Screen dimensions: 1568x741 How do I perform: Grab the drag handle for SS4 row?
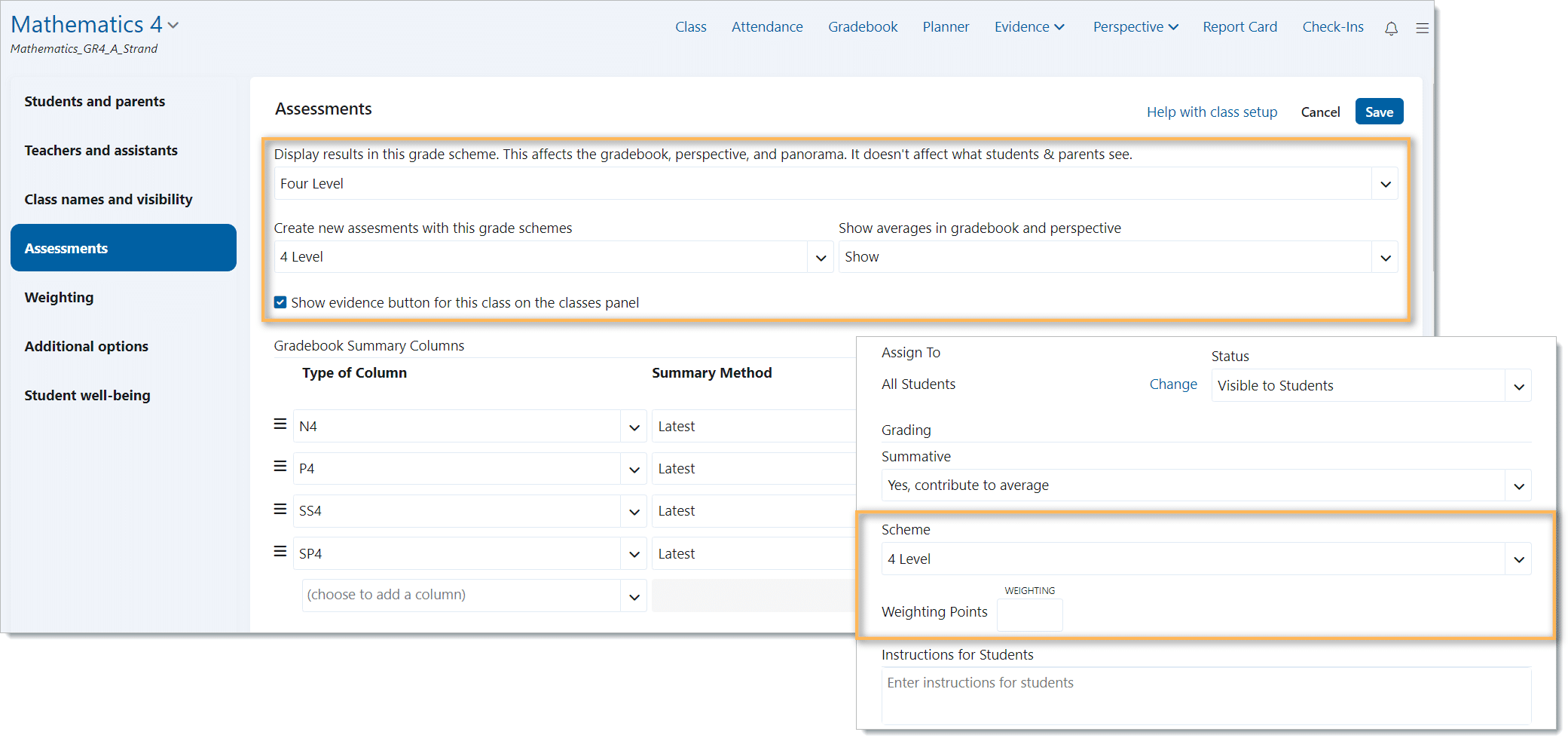click(x=280, y=510)
